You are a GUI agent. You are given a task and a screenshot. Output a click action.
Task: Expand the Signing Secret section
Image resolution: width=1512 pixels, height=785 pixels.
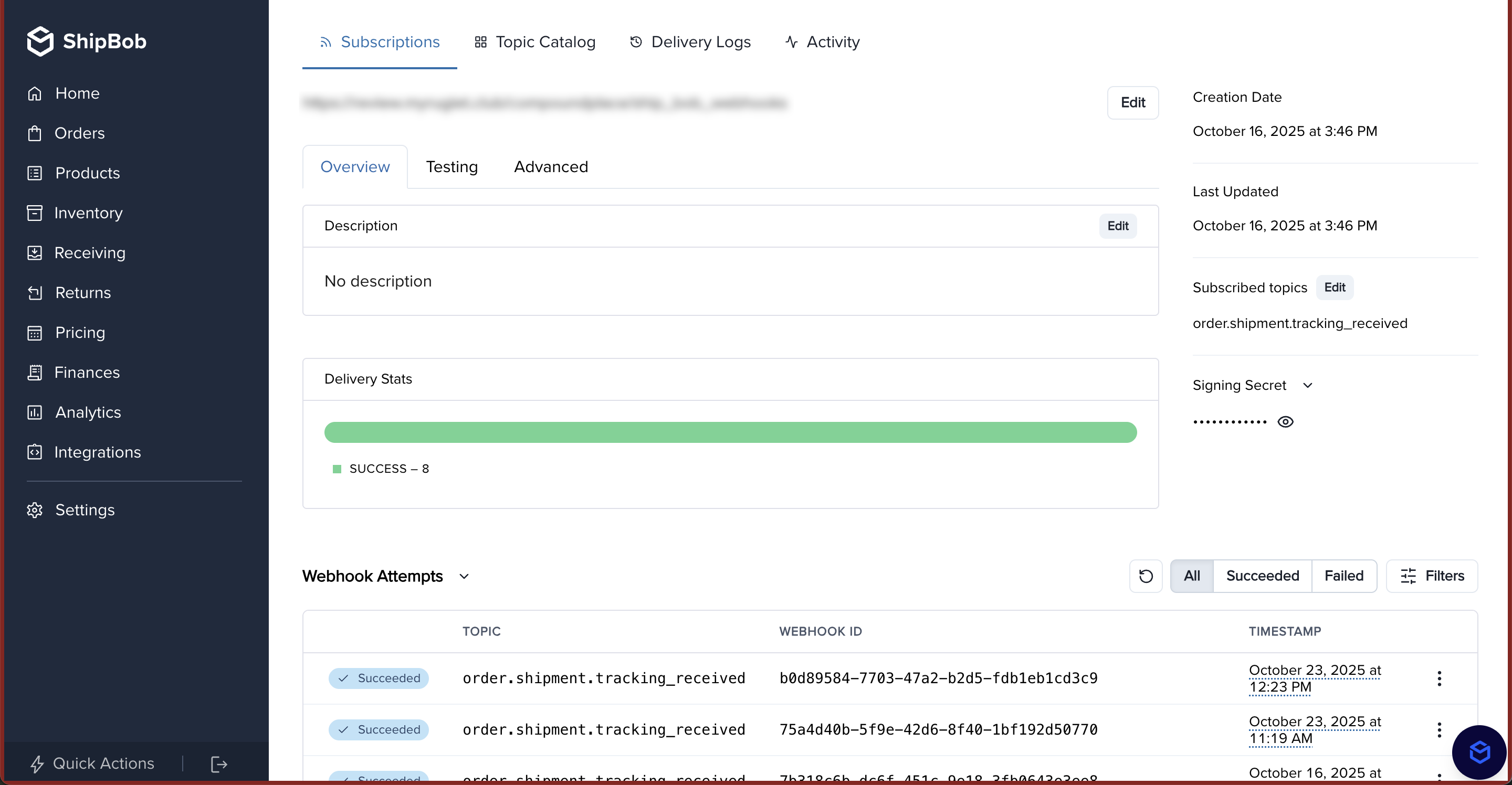click(x=1308, y=386)
